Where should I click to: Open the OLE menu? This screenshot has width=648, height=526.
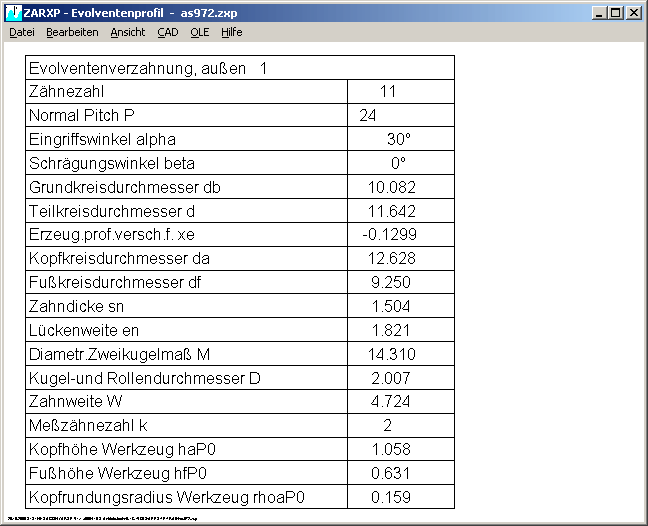[200, 32]
